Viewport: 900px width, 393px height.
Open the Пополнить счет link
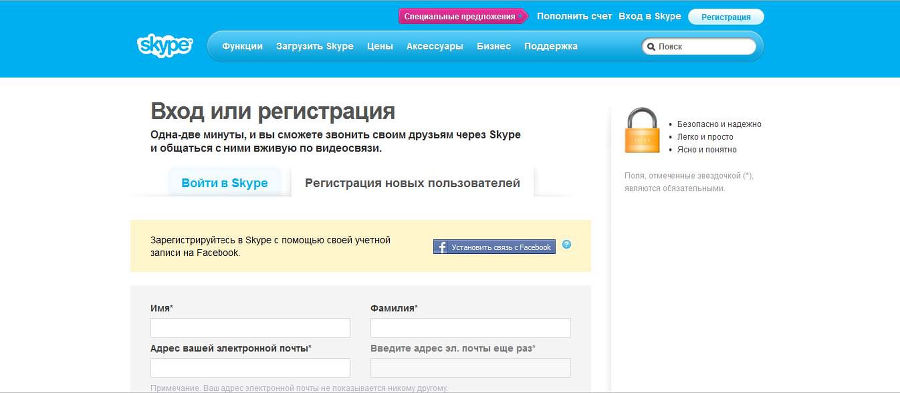pyautogui.click(x=575, y=17)
